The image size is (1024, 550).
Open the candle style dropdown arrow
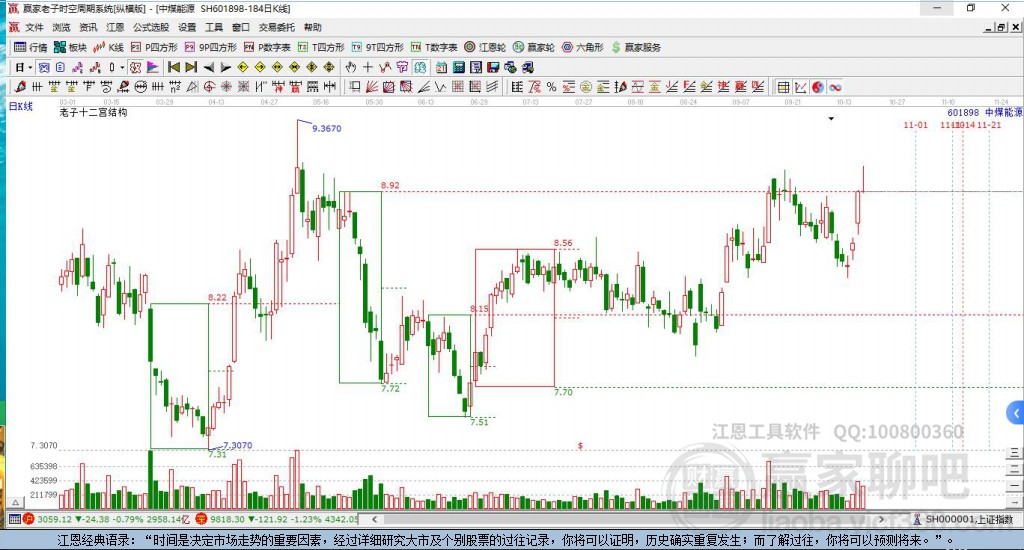(122, 67)
